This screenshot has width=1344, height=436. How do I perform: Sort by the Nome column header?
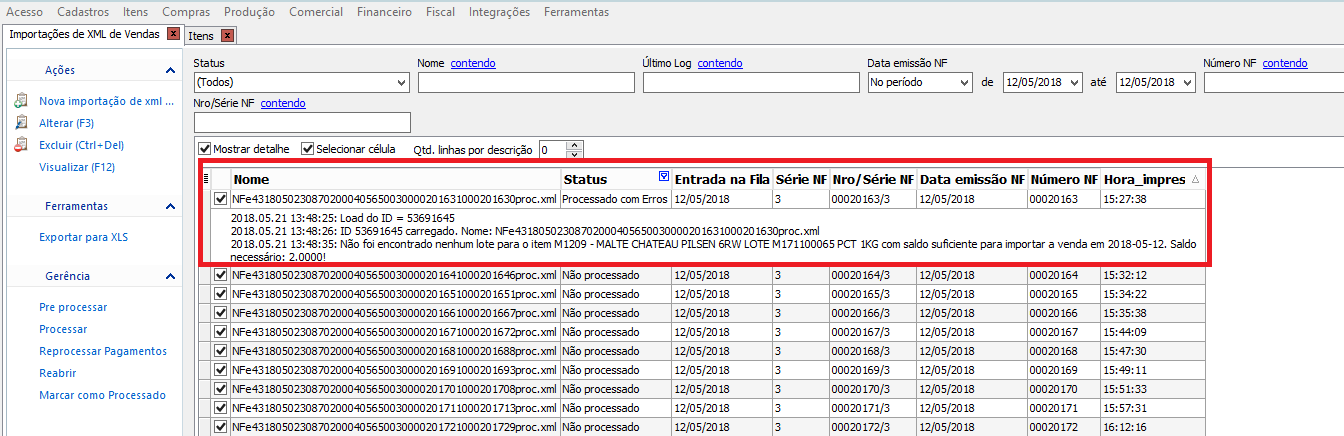pos(395,179)
